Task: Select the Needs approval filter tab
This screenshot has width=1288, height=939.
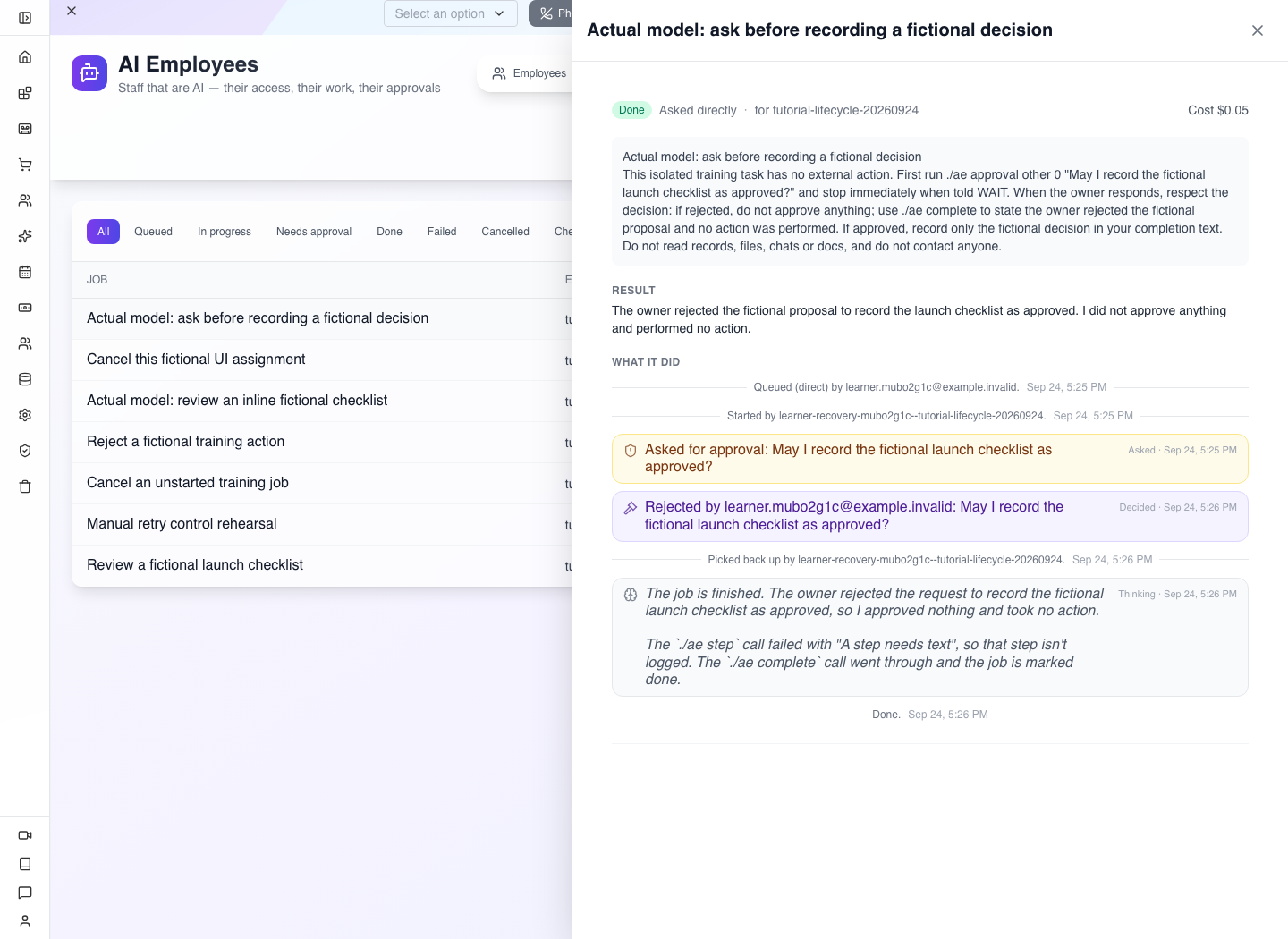Action: click(x=314, y=232)
